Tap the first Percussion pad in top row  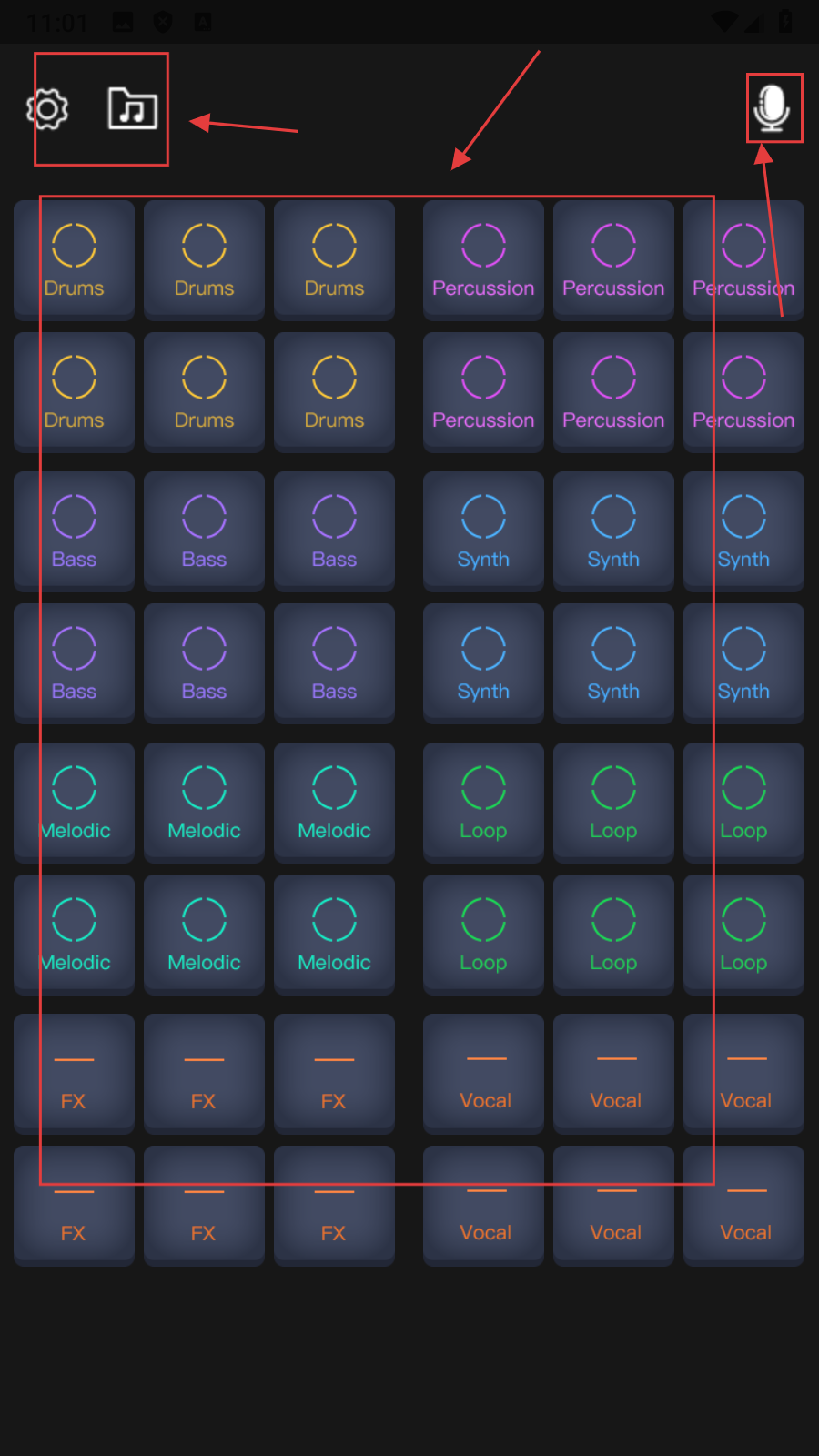(483, 260)
